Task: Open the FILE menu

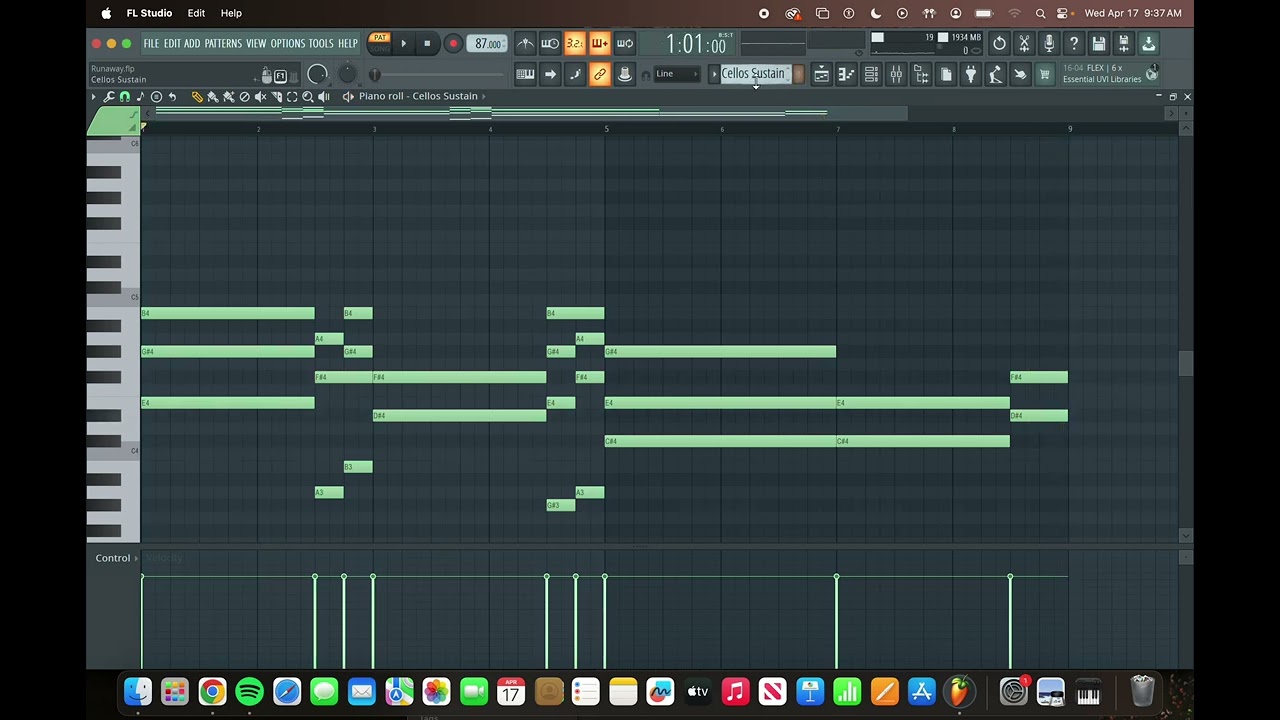Action: [151, 43]
